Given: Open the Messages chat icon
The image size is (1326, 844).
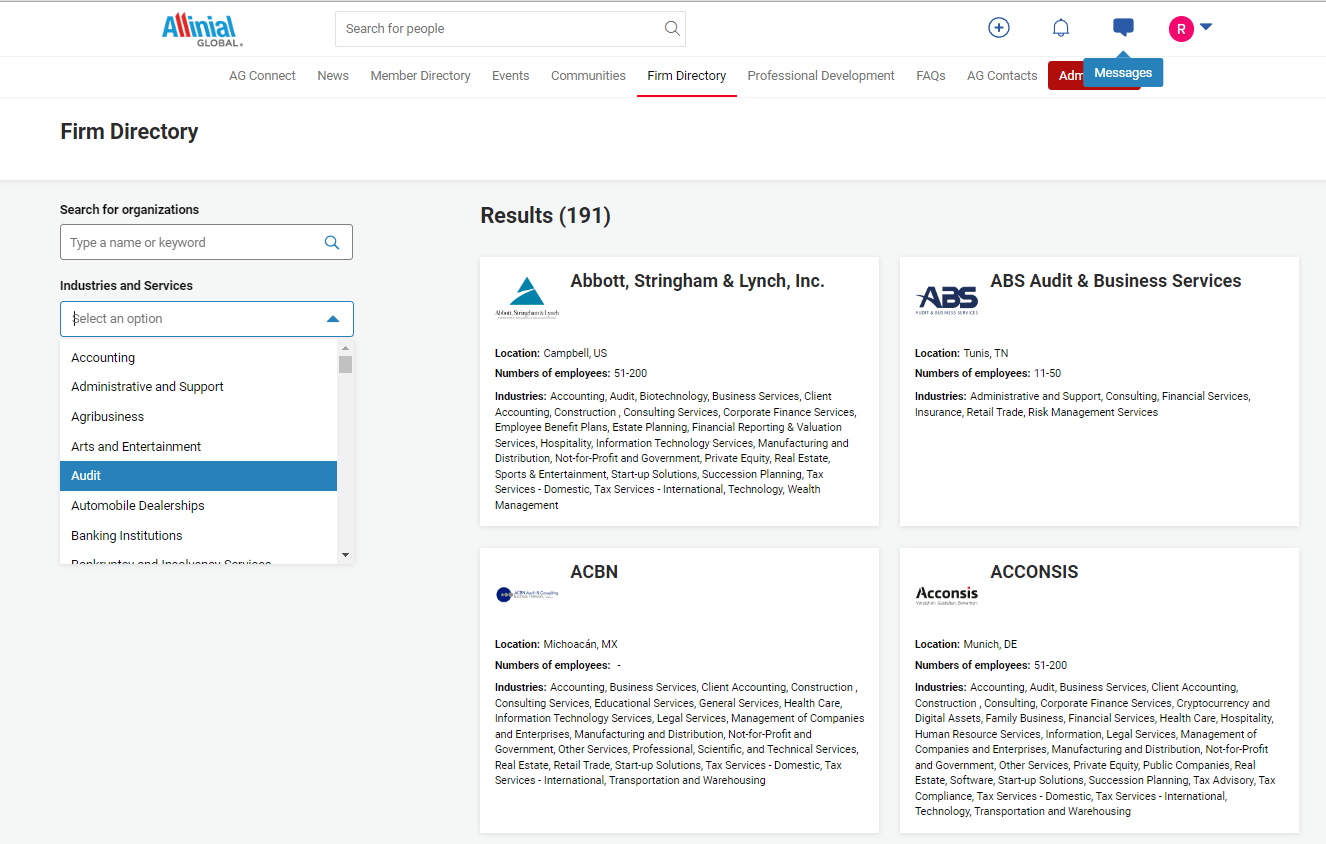Looking at the screenshot, I should (x=1123, y=28).
